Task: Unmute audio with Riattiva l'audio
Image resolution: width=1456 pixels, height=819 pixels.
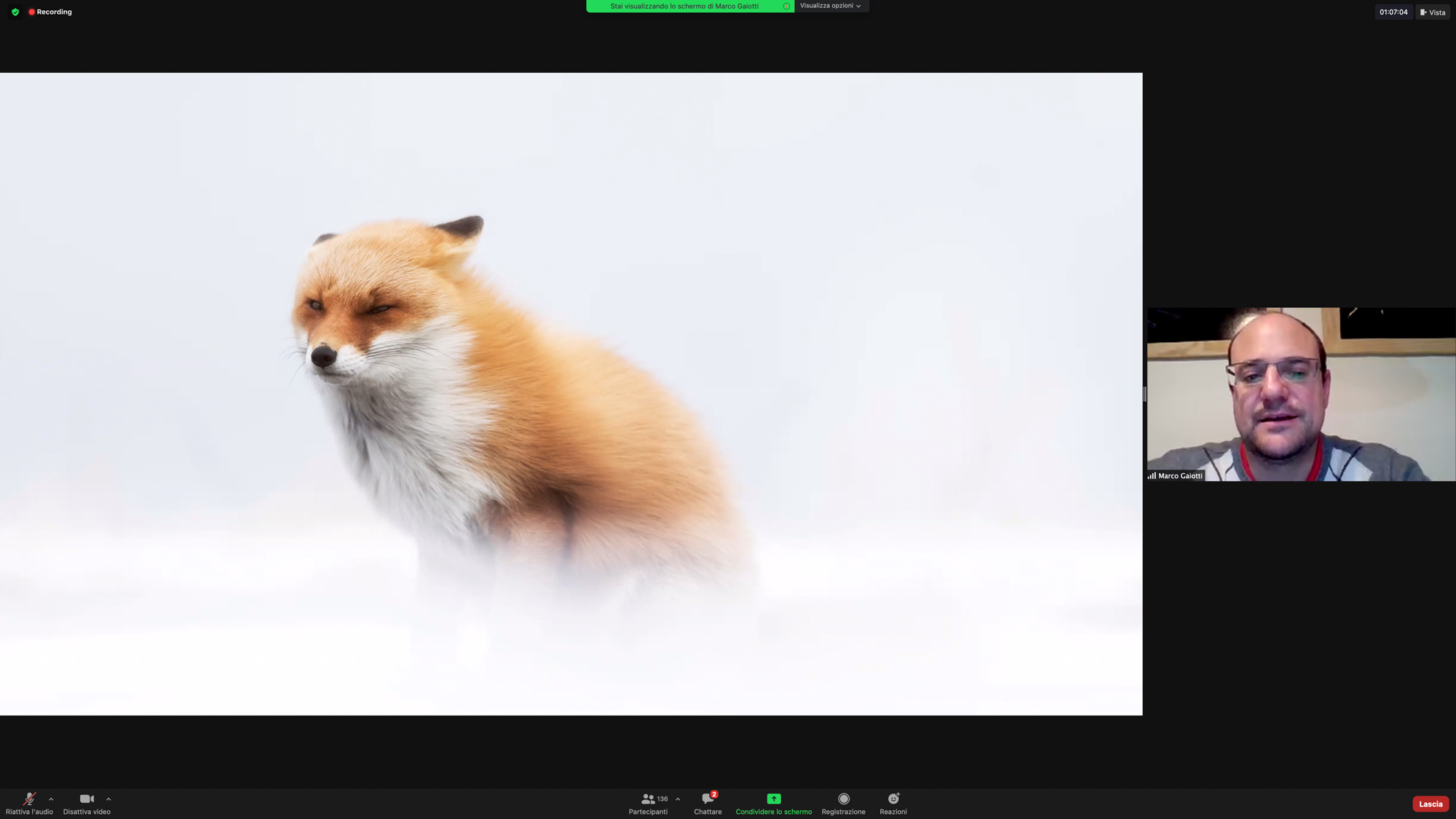Action: click(x=29, y=804)
